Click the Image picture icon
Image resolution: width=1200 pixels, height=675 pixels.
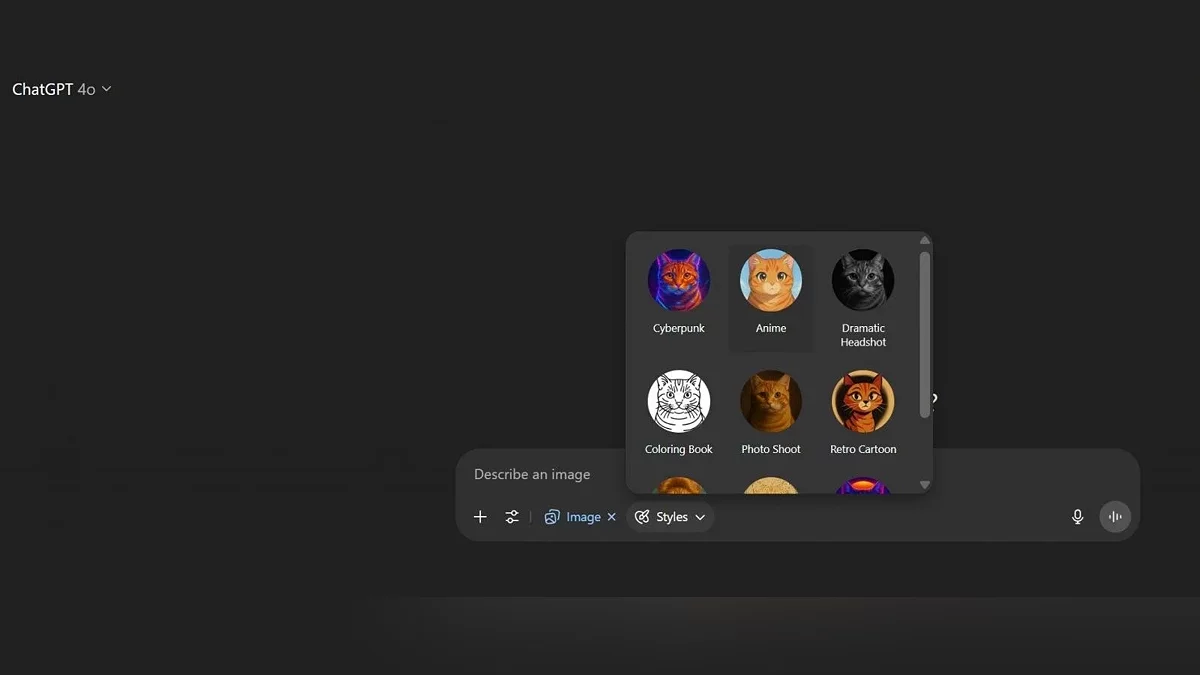pos(552,517)
